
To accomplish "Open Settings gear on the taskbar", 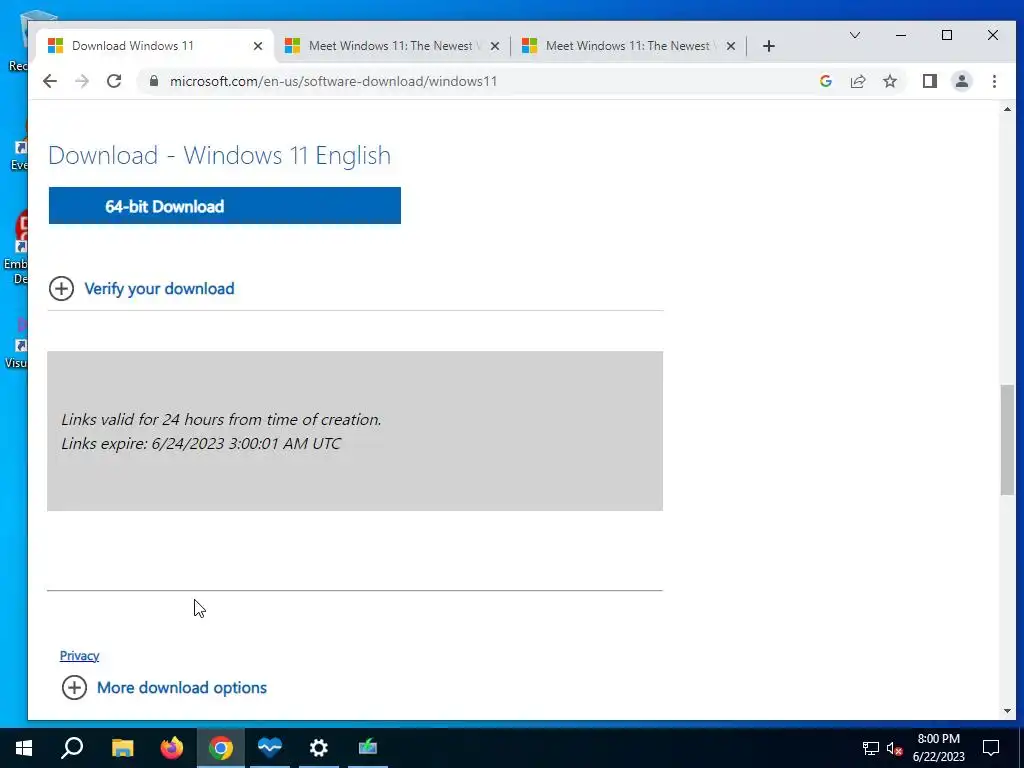I will click(319, 748).
